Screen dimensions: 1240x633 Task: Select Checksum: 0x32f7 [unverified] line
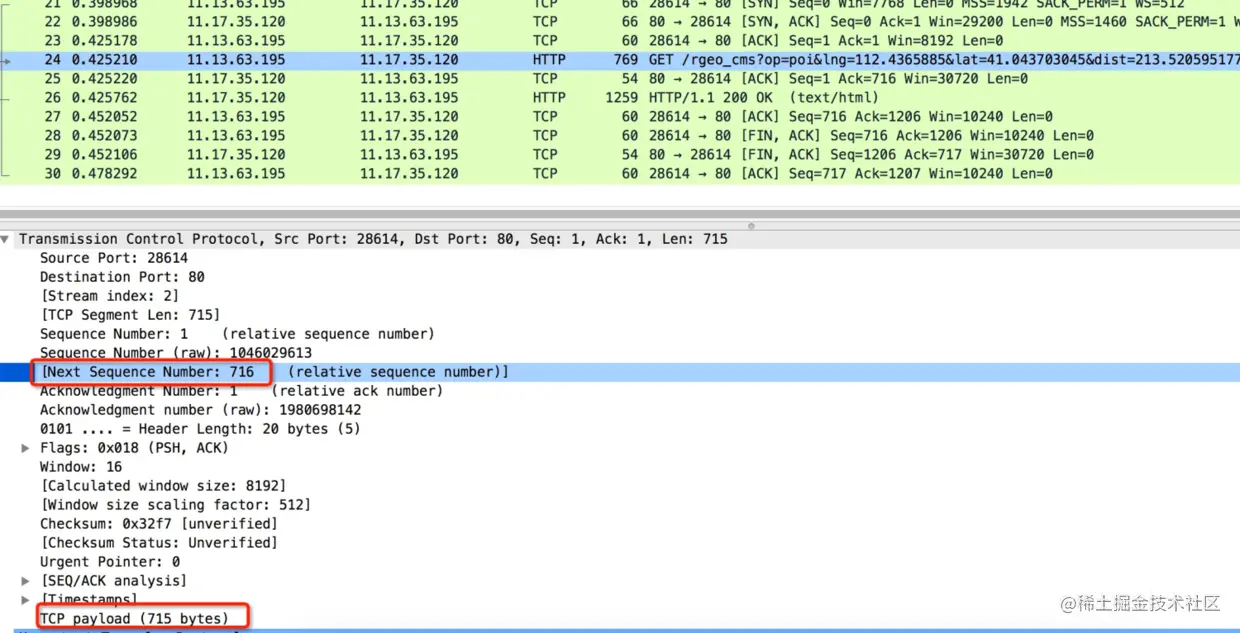(x=159, y=524)
